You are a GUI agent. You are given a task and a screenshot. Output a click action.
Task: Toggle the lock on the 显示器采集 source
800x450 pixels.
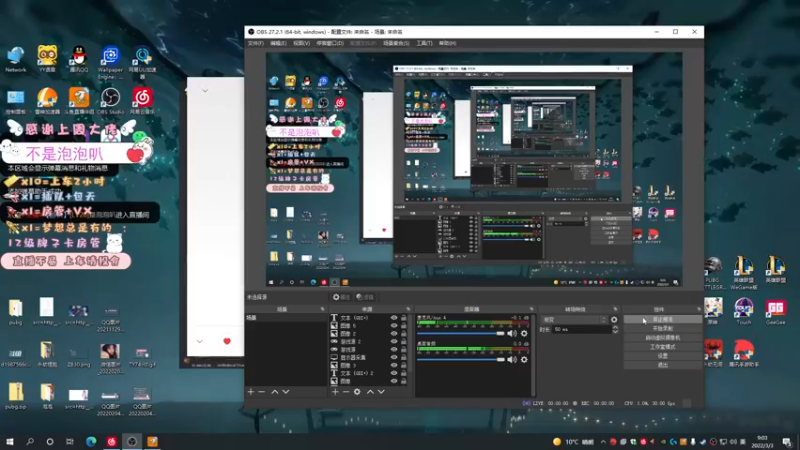[404, 357]
